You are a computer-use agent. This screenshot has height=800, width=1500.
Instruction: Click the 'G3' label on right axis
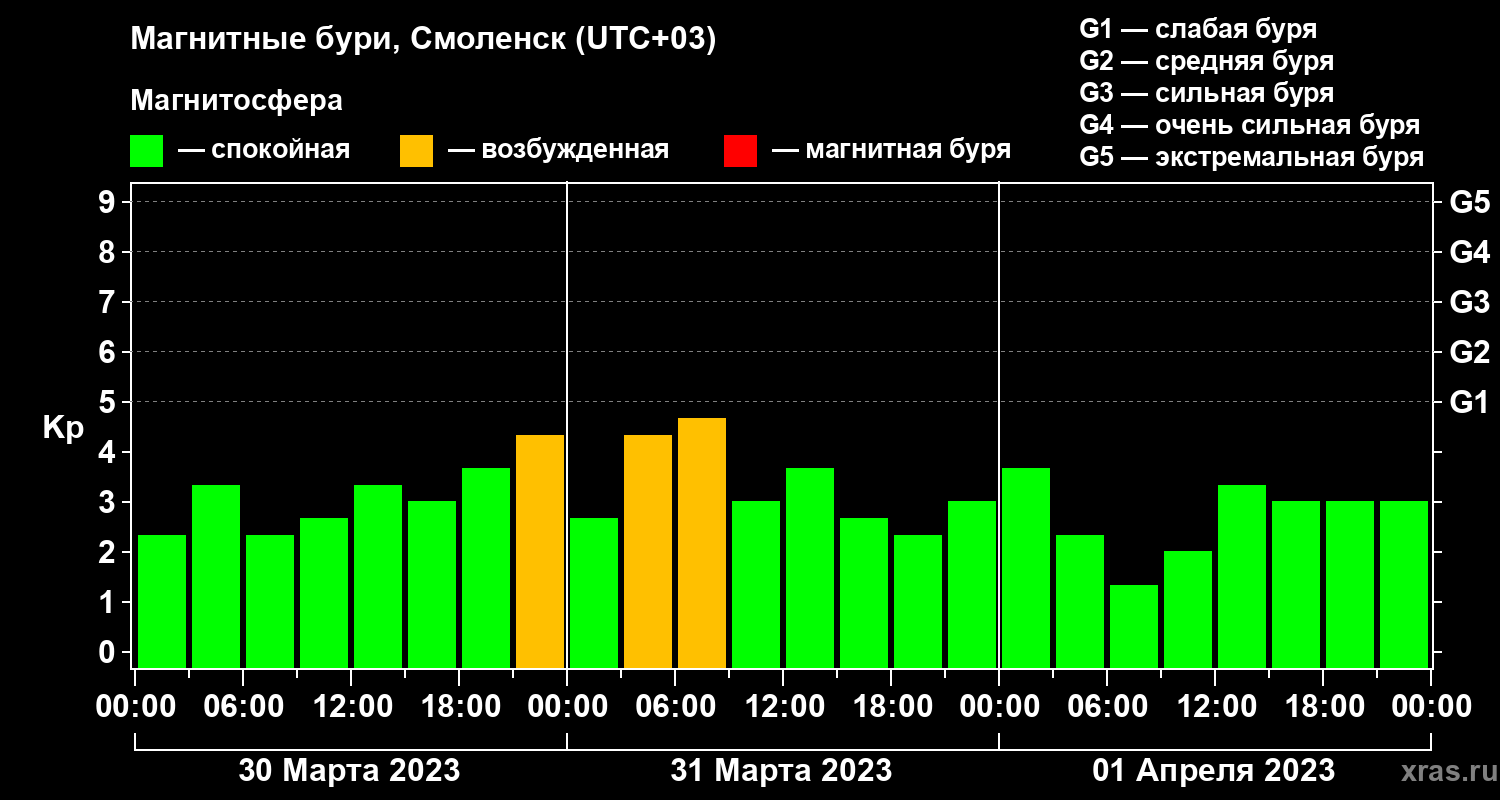pos(1469,303)
